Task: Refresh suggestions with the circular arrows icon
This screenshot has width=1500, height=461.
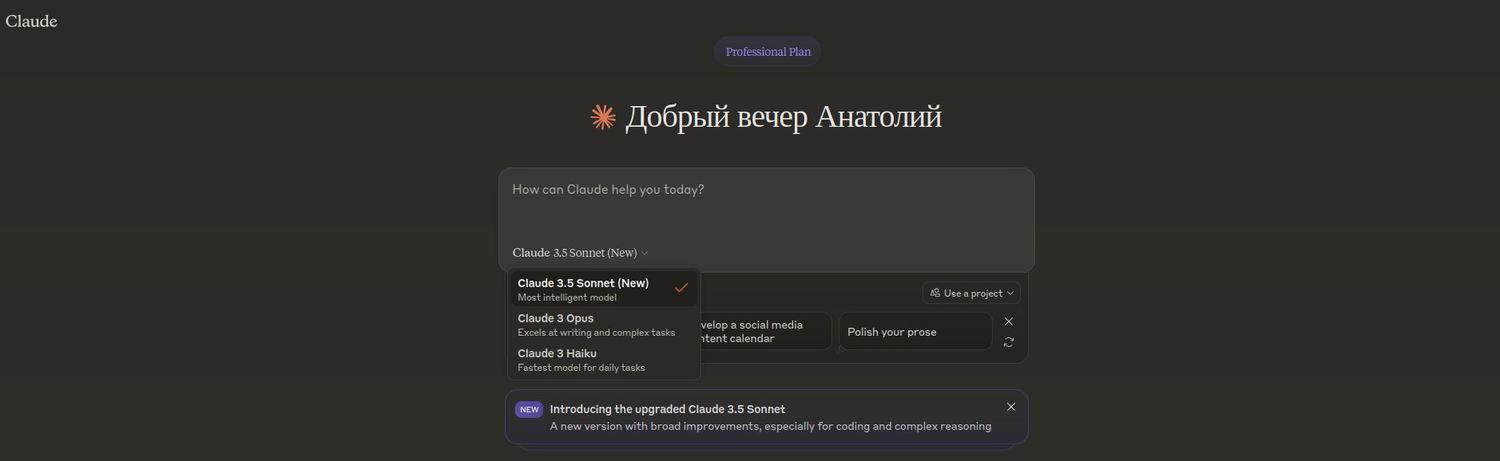Action: pyautogui.click(x=1008, y=342)
